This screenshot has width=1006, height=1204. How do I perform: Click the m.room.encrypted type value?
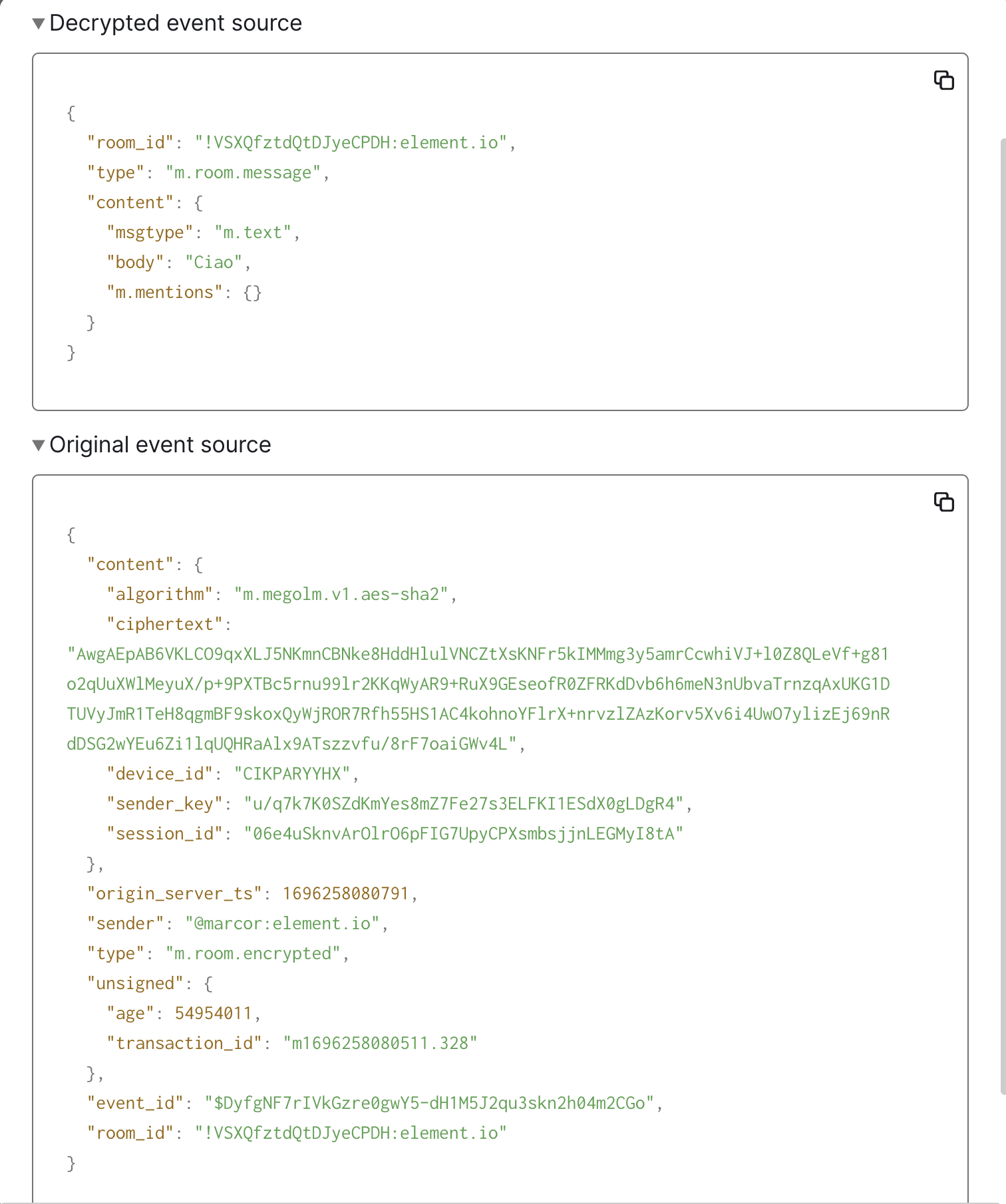click(253, 954)
